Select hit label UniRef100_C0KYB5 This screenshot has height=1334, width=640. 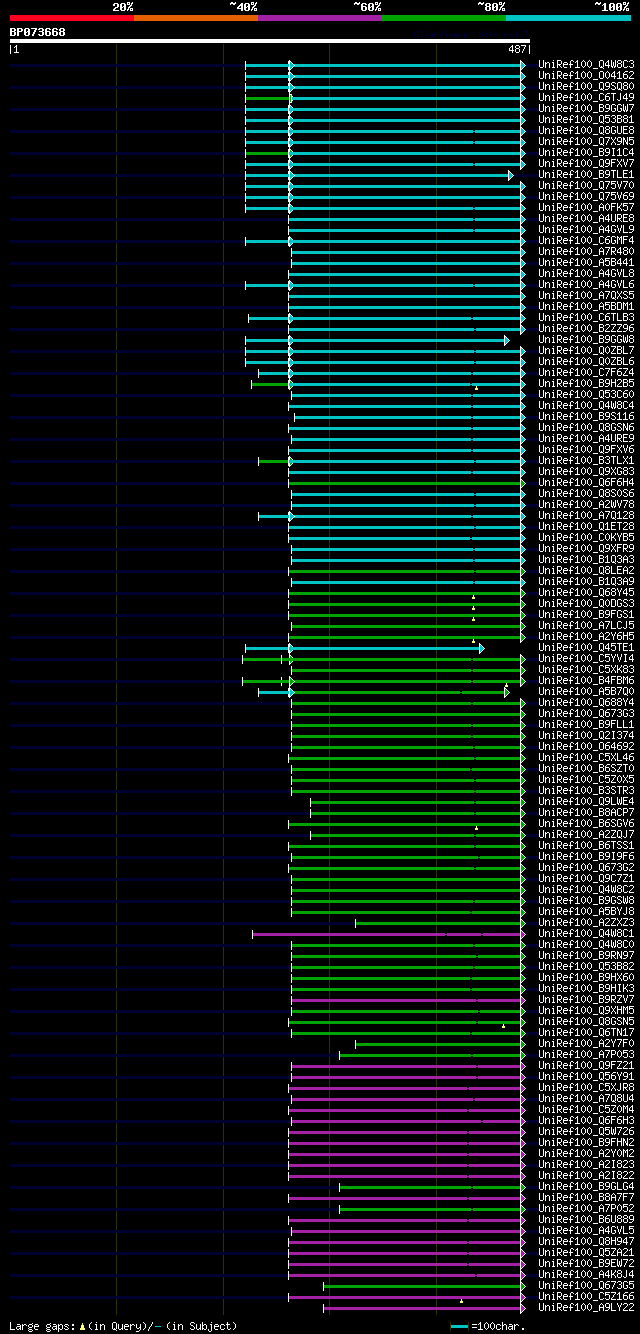click(x=586, y=537)
